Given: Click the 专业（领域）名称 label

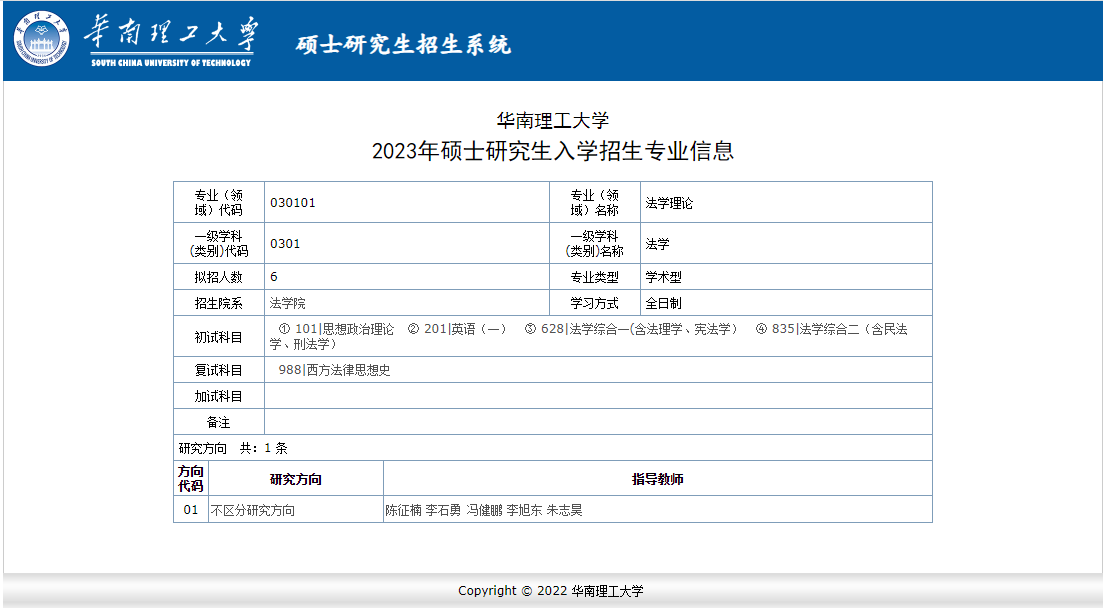Looking at the screenshot, I should [x=594, y=203].
